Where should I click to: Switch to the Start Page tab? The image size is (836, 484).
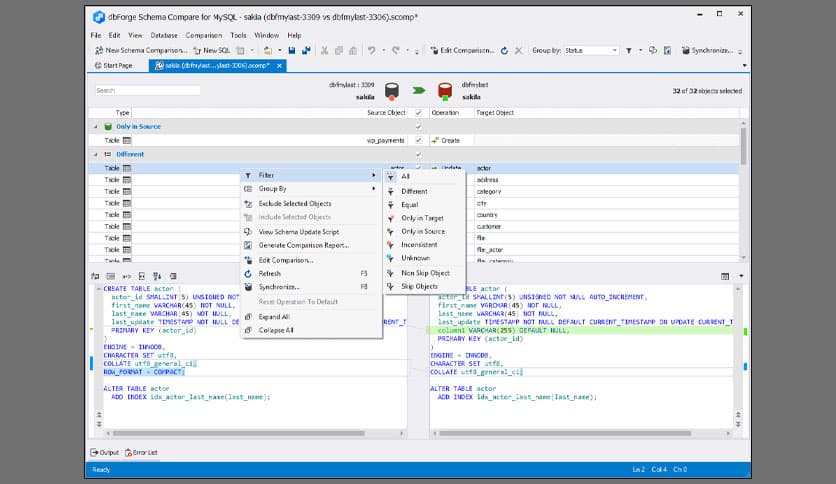(x=114, y=66)
